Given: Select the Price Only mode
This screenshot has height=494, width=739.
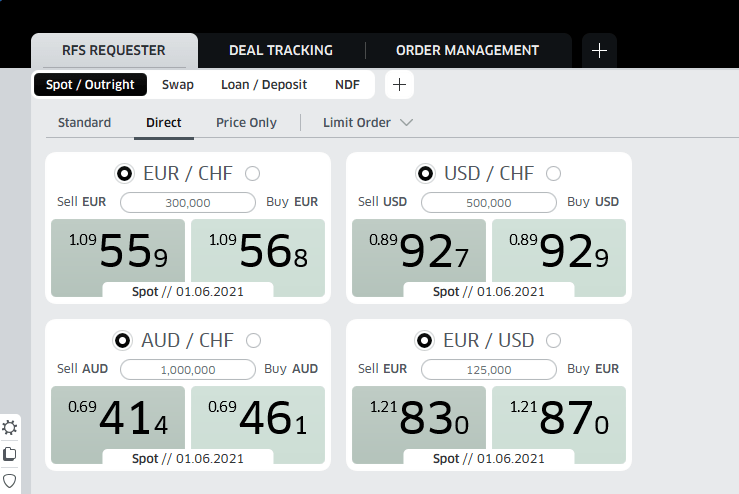Looking at the screenshot, I should [246, 123].
